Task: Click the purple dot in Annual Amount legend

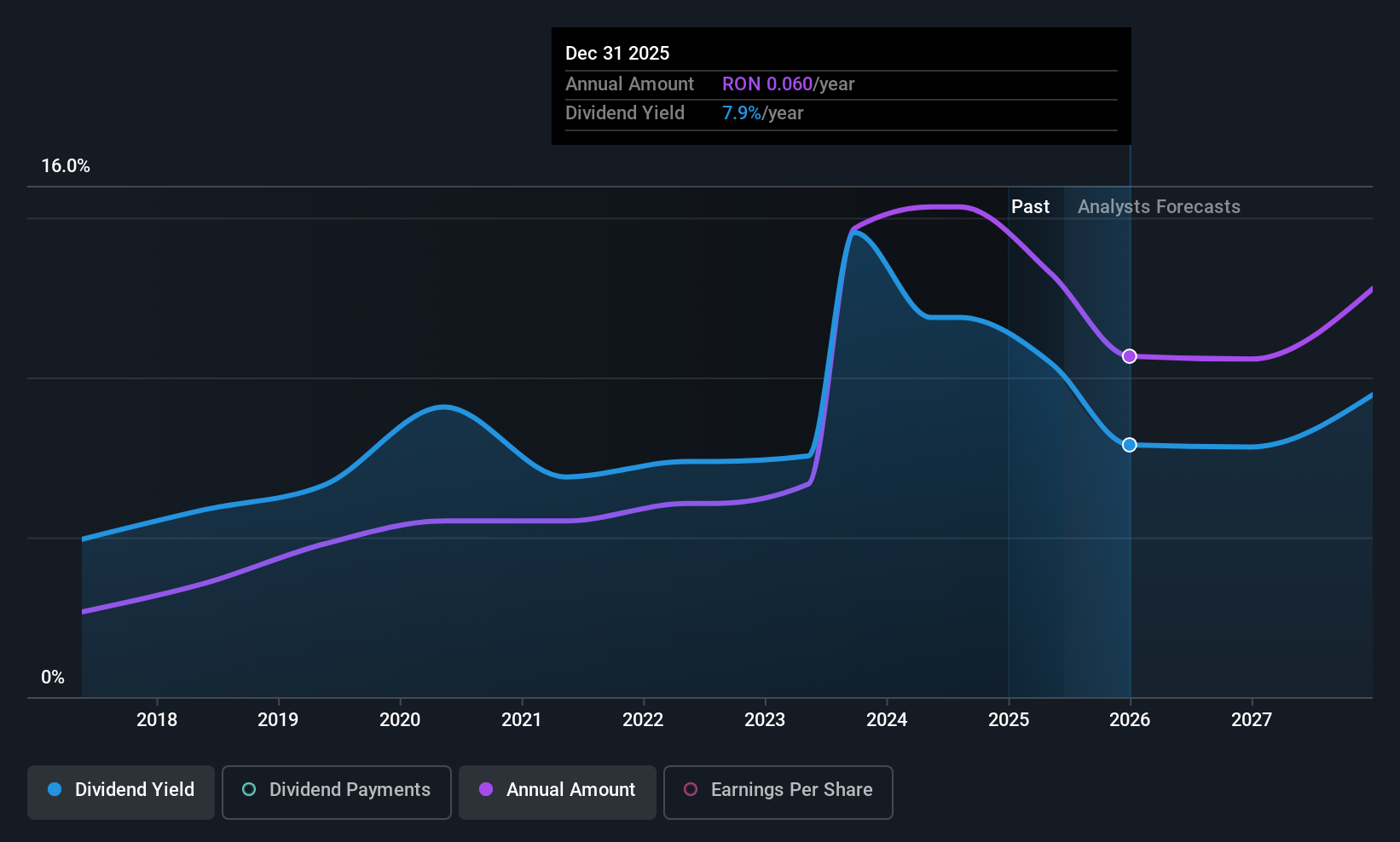Action: click(x=486, y=789)
